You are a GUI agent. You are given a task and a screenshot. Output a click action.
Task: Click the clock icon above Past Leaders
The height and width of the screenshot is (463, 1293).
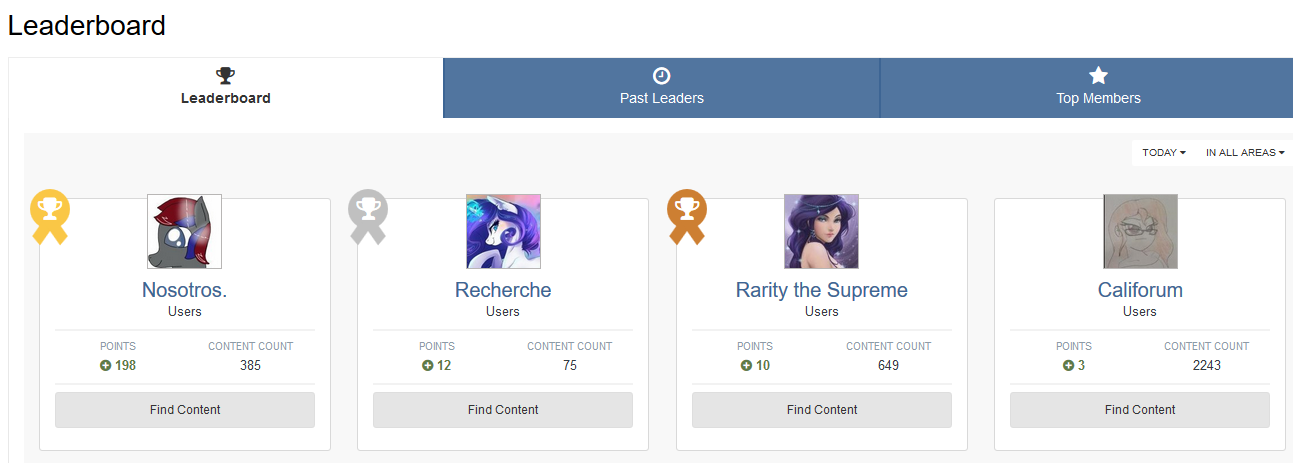(661, 76)
